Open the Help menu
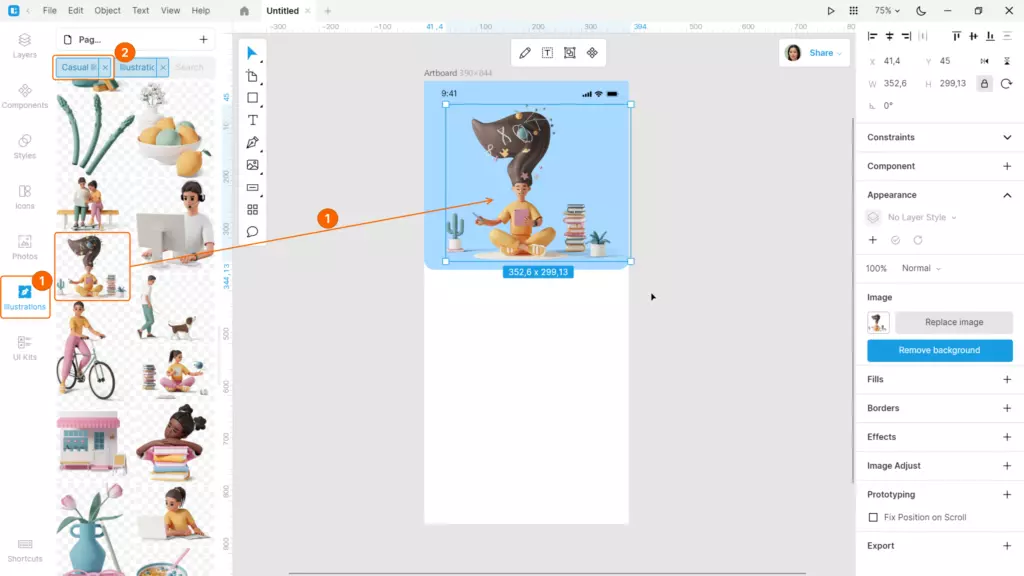The width and height of the screenshot is (1024, 576). pyautogui.click(x=200, y=10)
